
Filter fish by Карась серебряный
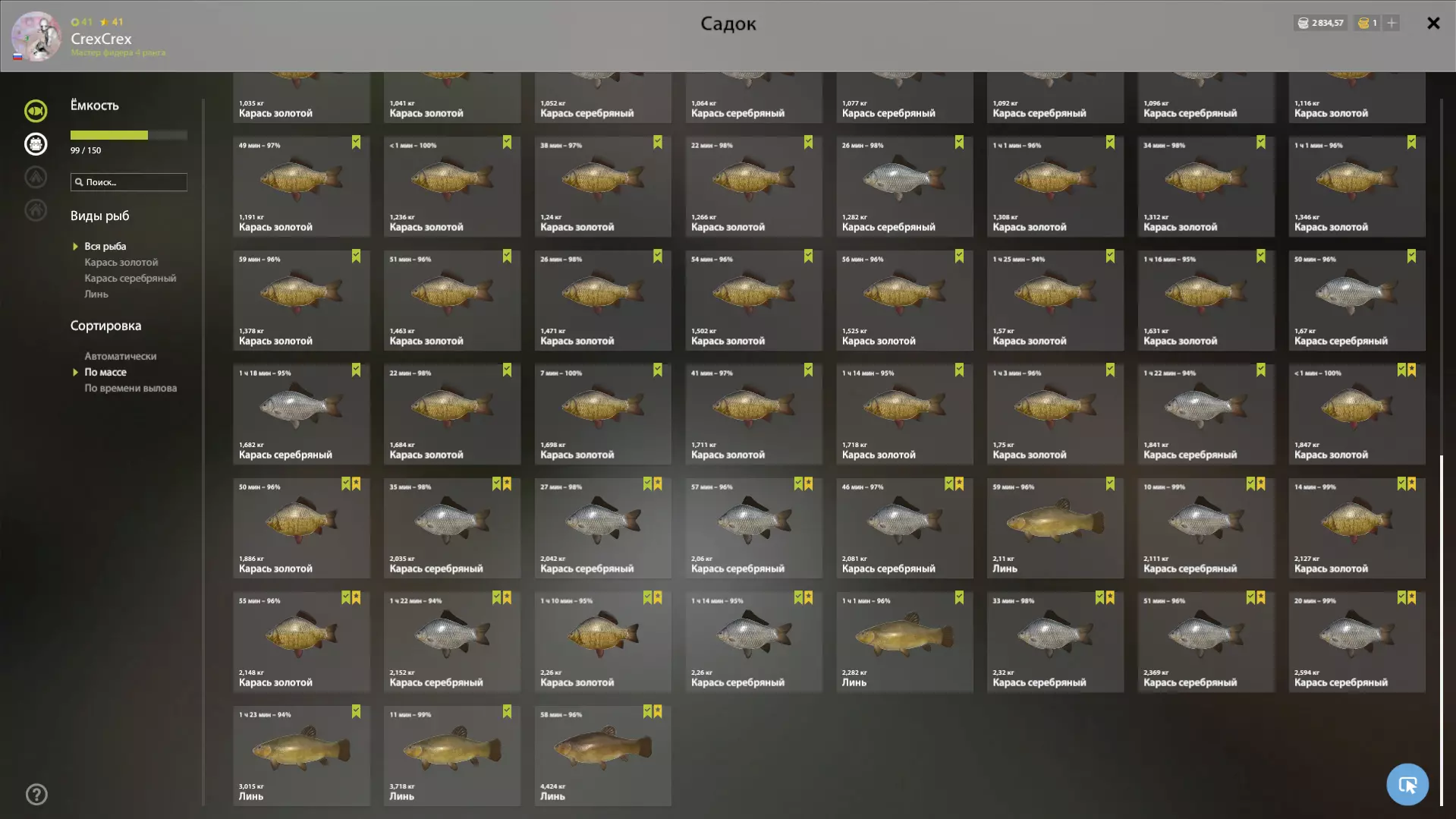click(131, 279)
